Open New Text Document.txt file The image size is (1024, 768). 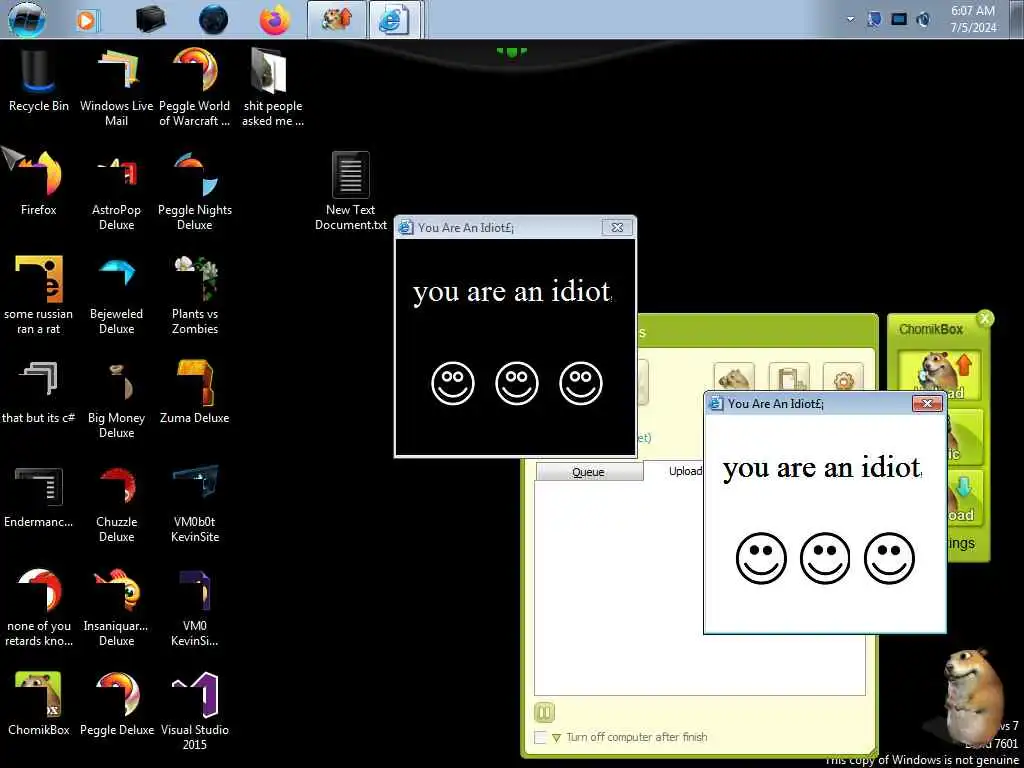point(351,193)
